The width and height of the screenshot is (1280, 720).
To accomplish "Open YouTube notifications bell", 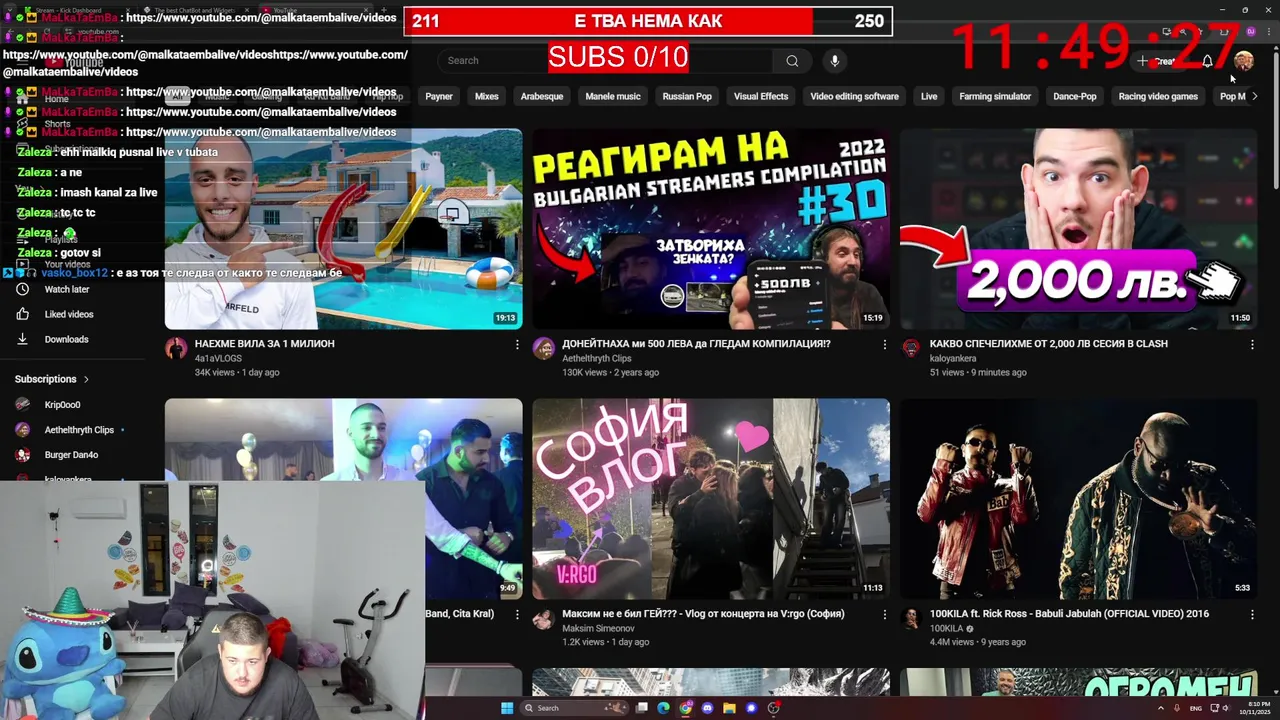I will coord(1207,61).
